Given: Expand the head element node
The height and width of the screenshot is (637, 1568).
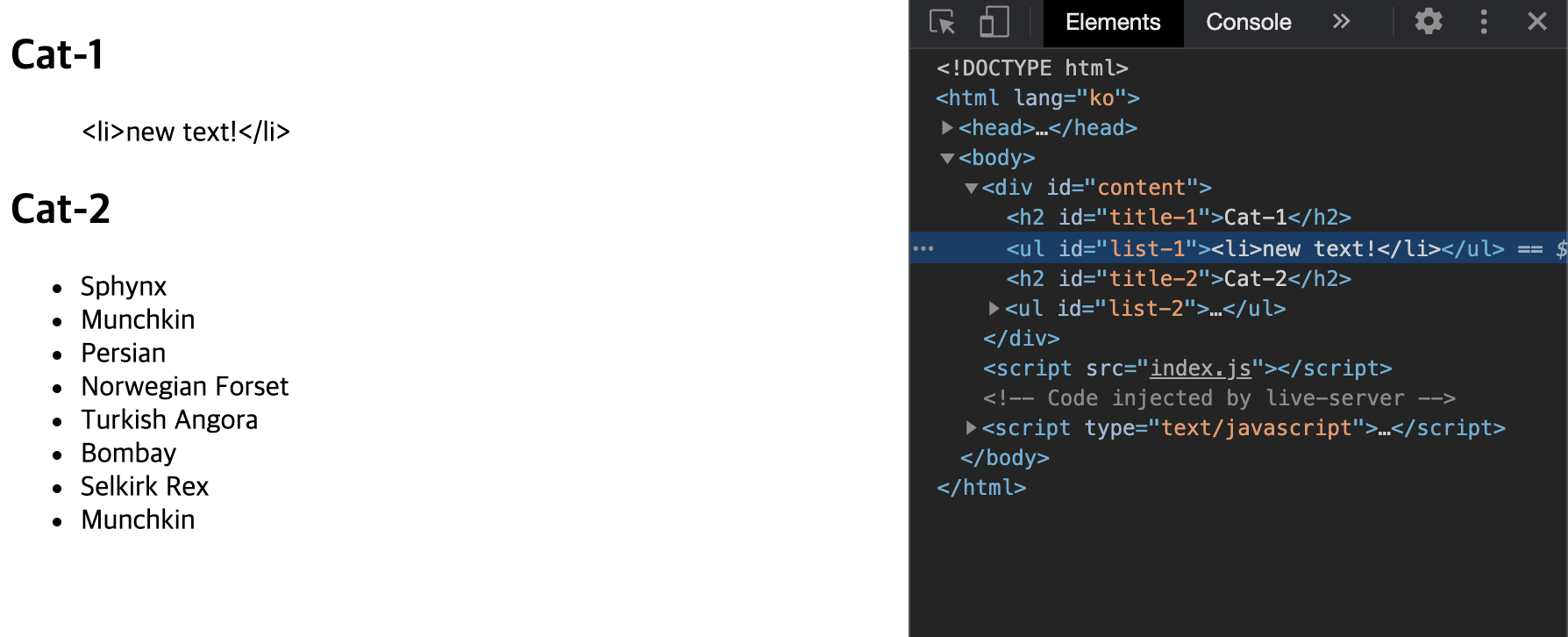Looking at the screenshot, I should pos(947,128).
